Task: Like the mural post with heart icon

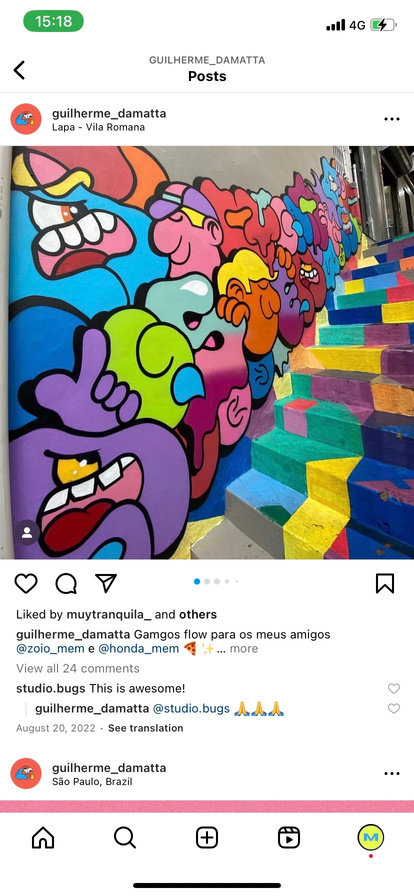Action: [x=26, y=583]
